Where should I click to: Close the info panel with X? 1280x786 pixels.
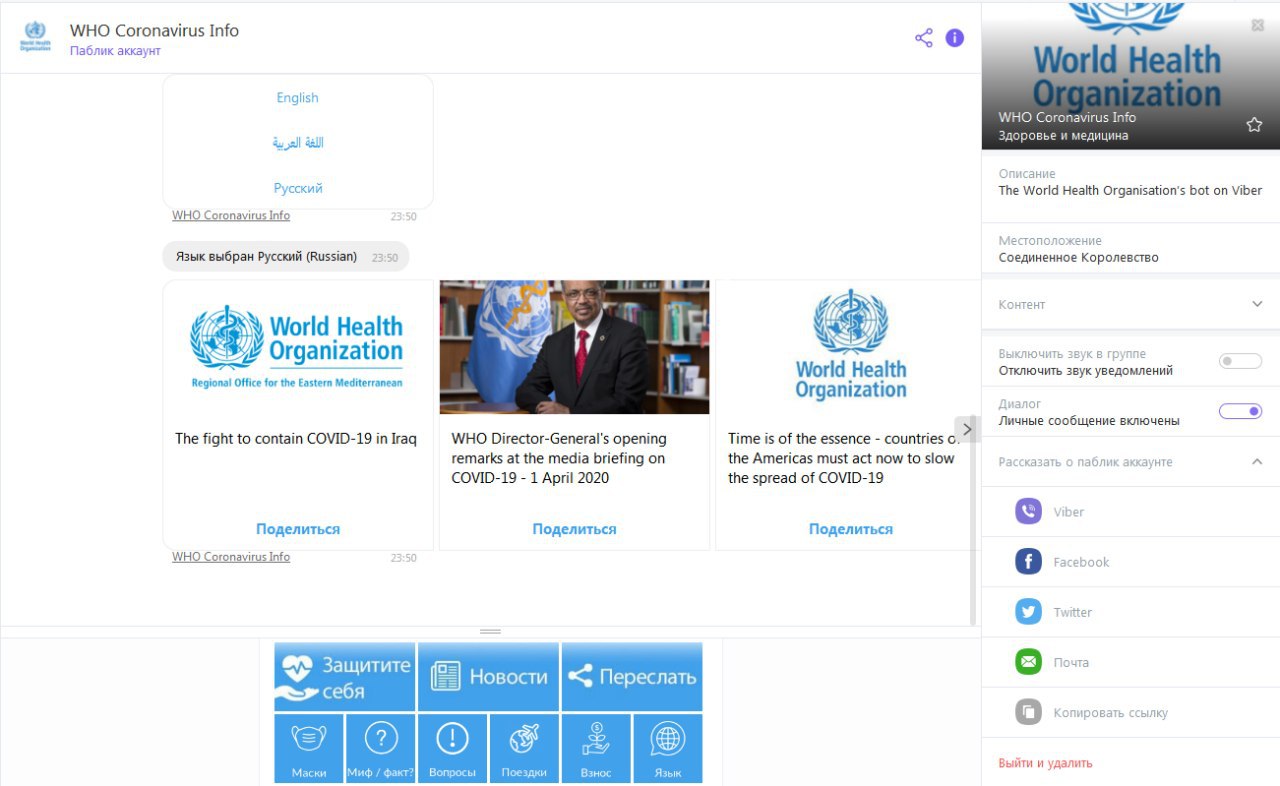1258,26
